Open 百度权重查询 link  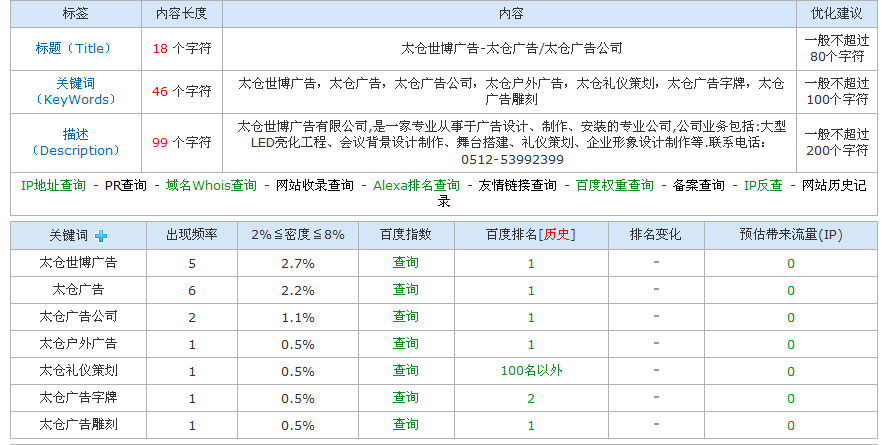pos(615,185)
